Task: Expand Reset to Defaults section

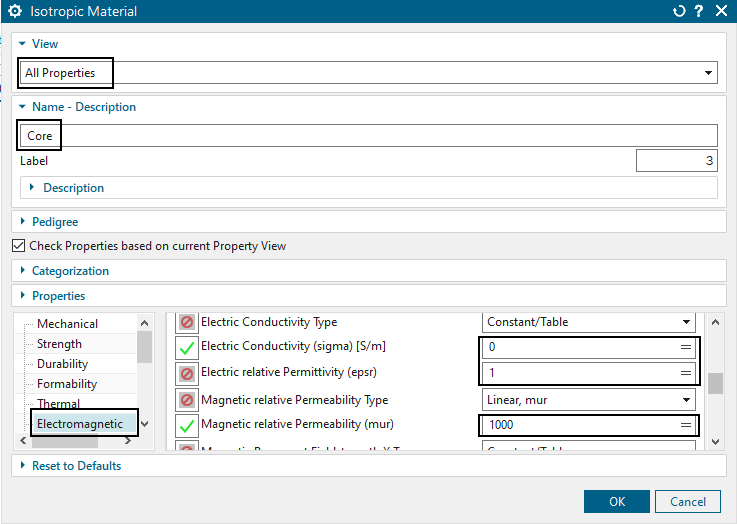Action: (x=76, y=466)
